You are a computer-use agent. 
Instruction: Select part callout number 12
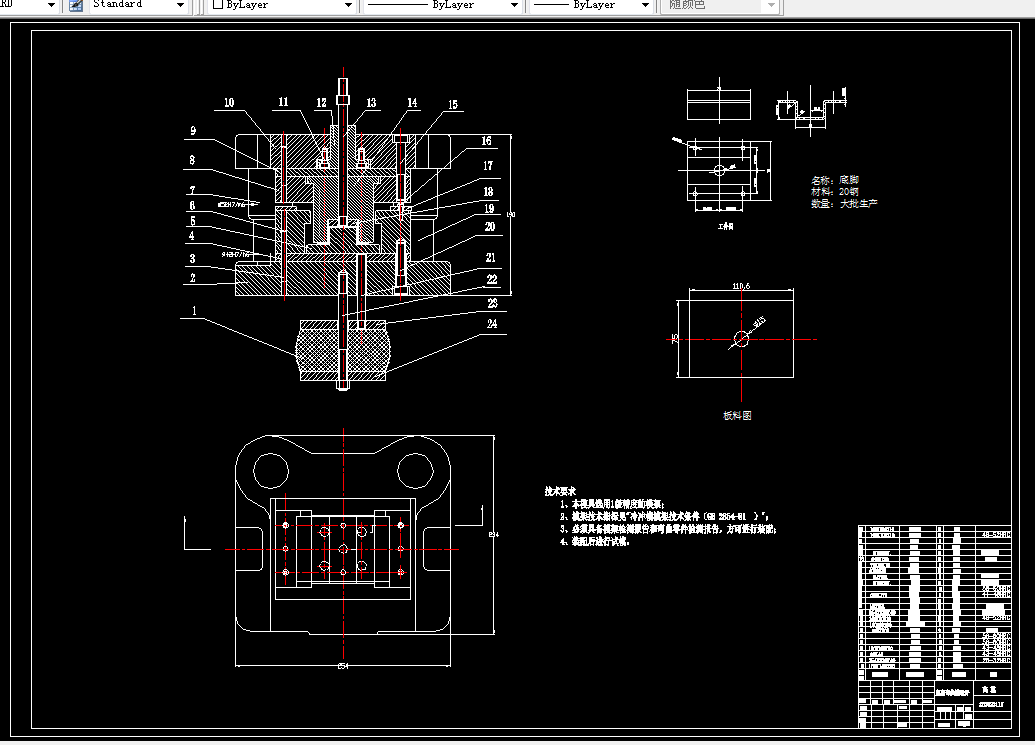(x=321, y=102)
